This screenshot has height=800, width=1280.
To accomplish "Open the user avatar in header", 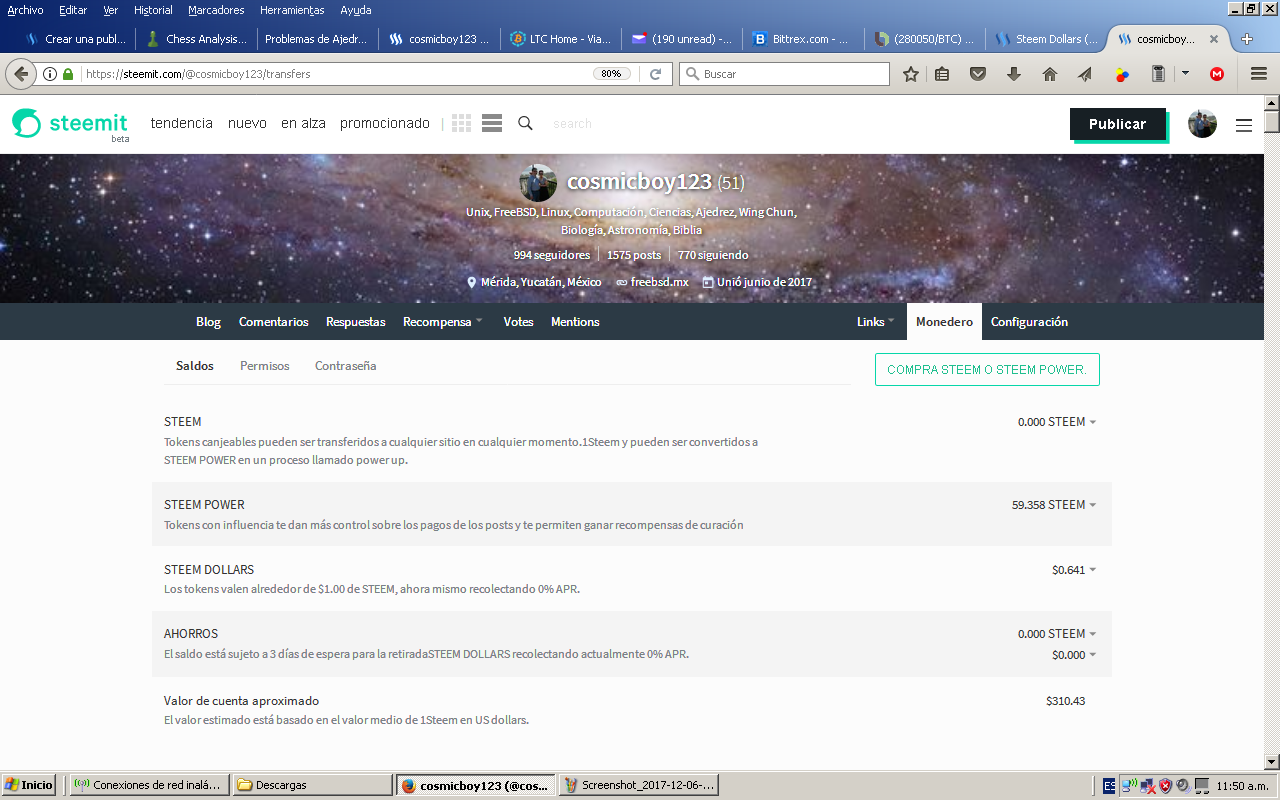I will (x=1202, y=124).
